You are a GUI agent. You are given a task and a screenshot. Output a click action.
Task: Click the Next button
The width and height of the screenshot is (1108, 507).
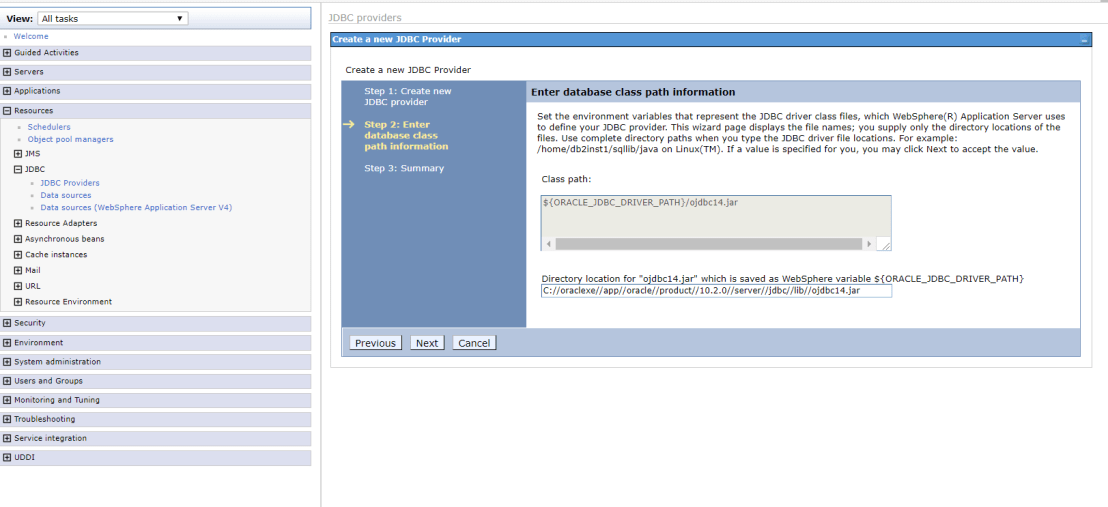coord(427,343)
